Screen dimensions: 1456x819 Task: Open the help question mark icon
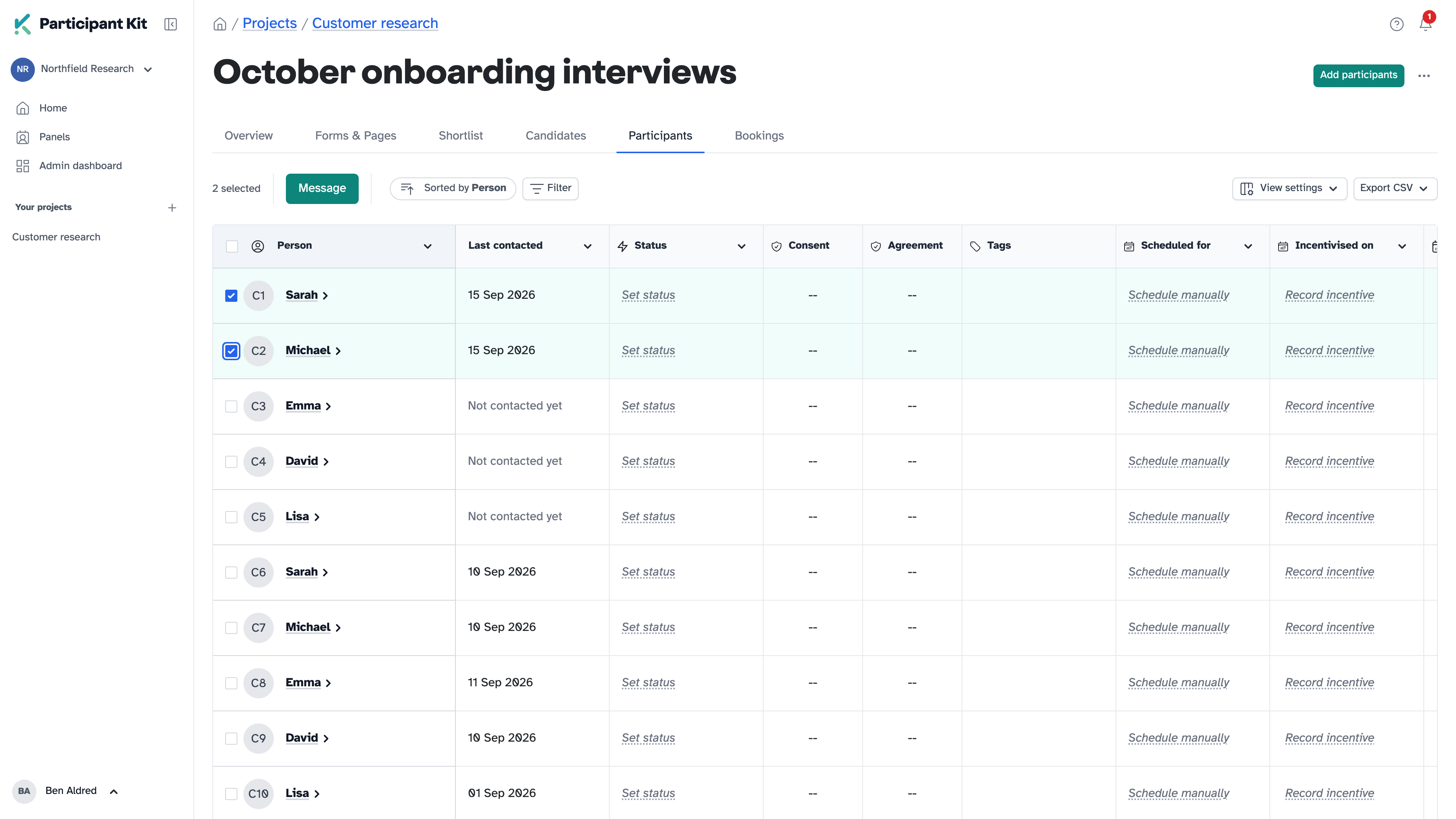1396,24
